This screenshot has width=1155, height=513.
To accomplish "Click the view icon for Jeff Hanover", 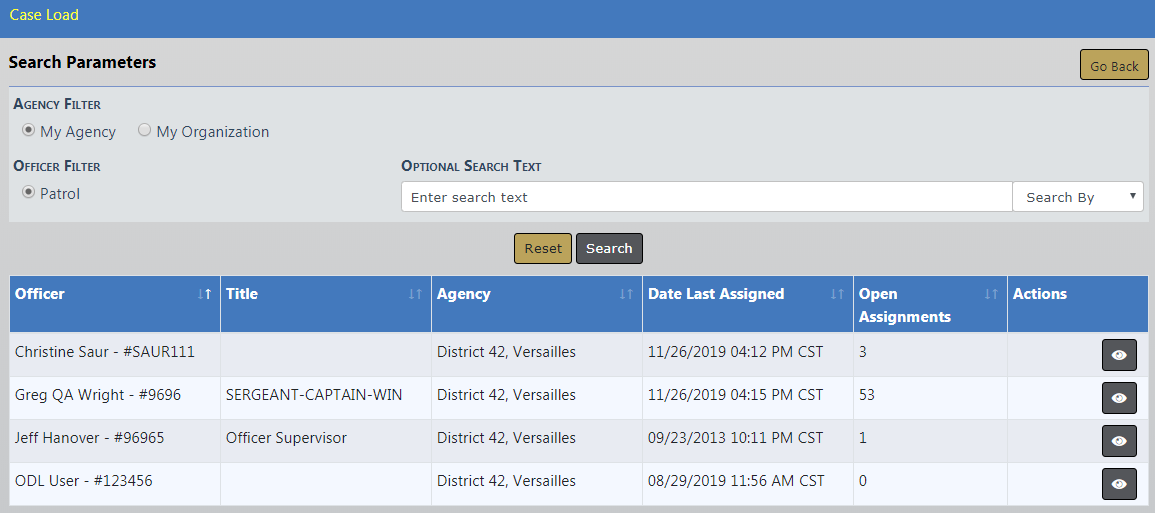I will (1119, 441).
